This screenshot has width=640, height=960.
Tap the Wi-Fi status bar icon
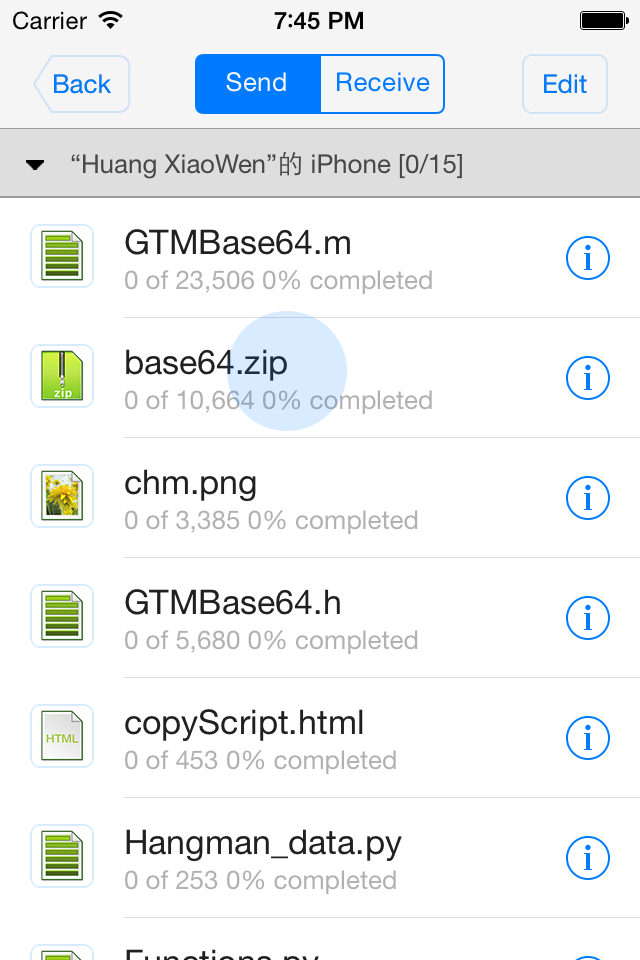[x=111, y=20]
